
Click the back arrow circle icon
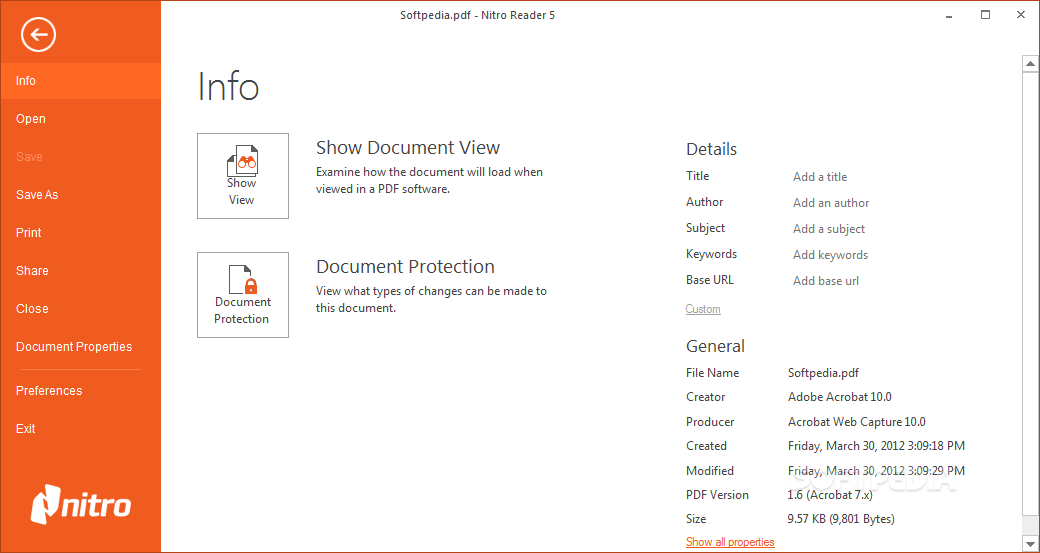click(38, 34)
